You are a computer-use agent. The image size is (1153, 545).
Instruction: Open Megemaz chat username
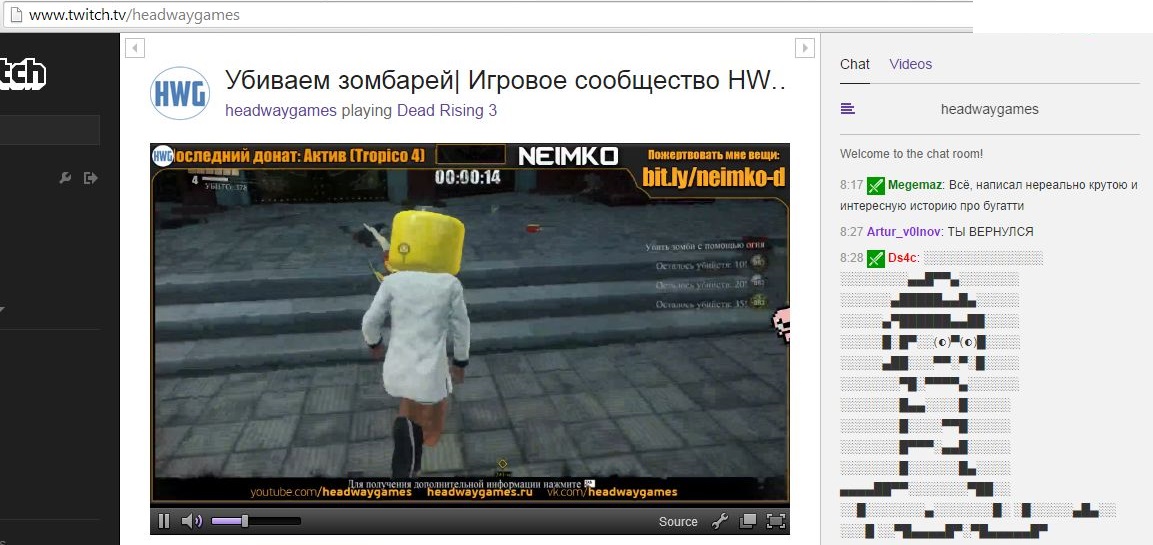915,185
